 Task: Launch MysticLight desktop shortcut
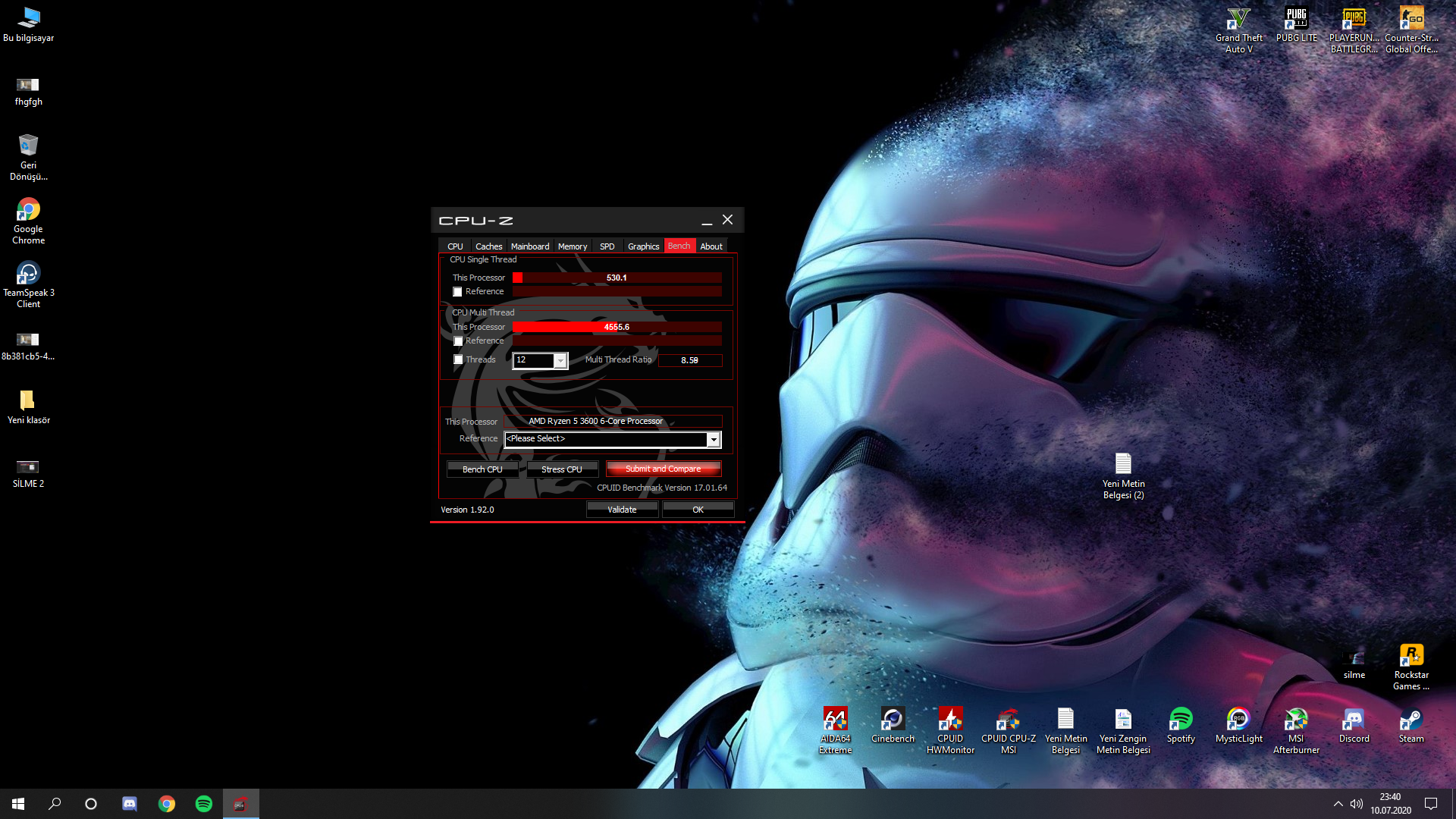click(x=1238, y=725)
